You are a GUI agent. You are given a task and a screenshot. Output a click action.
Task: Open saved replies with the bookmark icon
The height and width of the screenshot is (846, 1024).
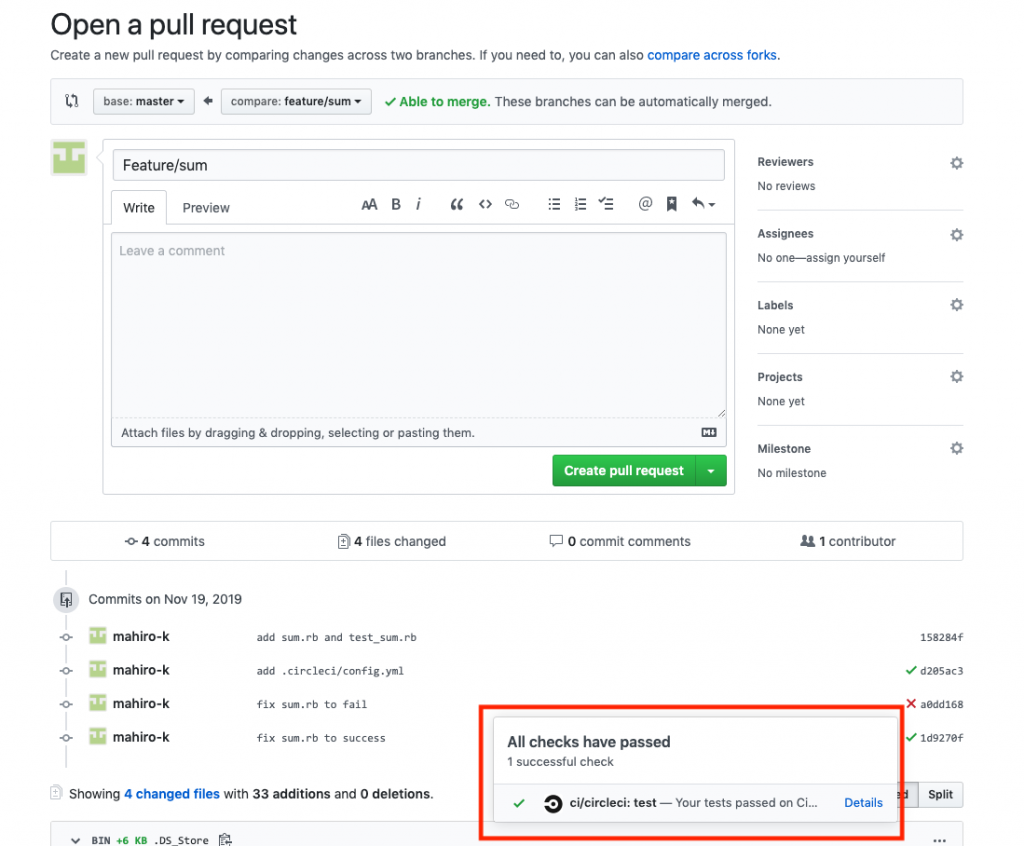(x=671, y=204)
